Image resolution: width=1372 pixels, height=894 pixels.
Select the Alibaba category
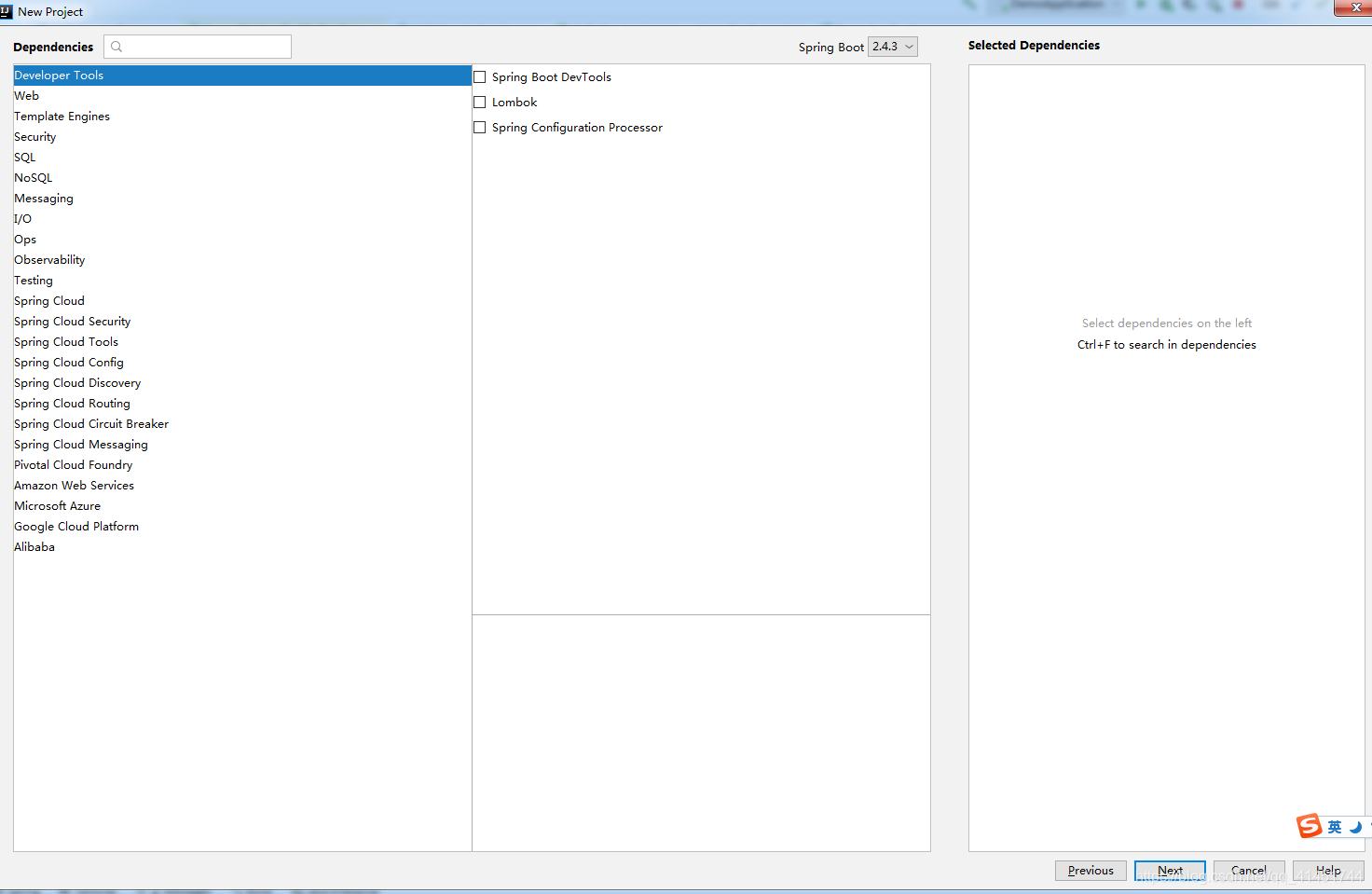point(242,547)
